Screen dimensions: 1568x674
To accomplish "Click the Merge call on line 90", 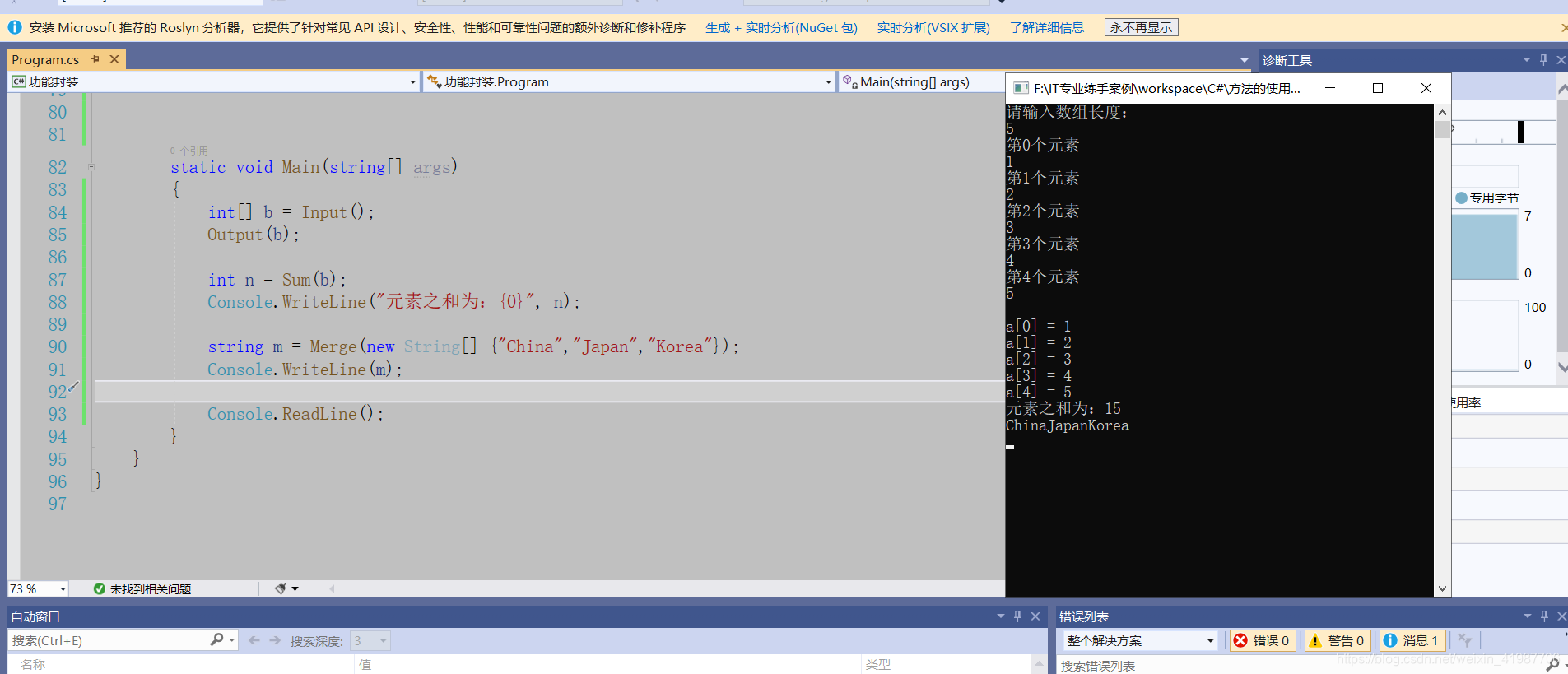I will 333,346.
